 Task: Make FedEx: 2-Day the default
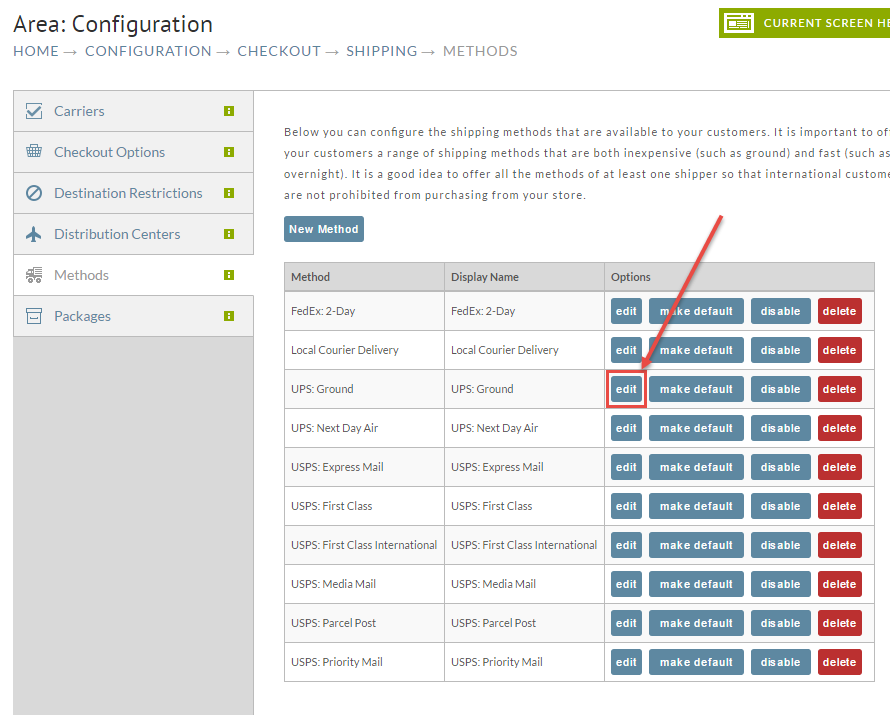point(696,311)
